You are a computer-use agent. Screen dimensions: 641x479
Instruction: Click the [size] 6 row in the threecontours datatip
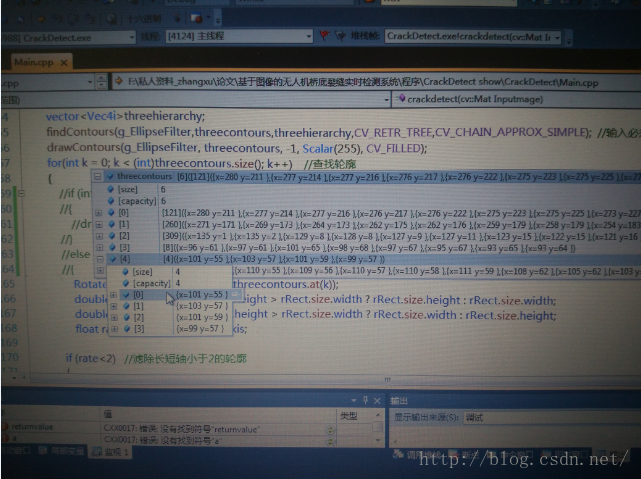366,189
